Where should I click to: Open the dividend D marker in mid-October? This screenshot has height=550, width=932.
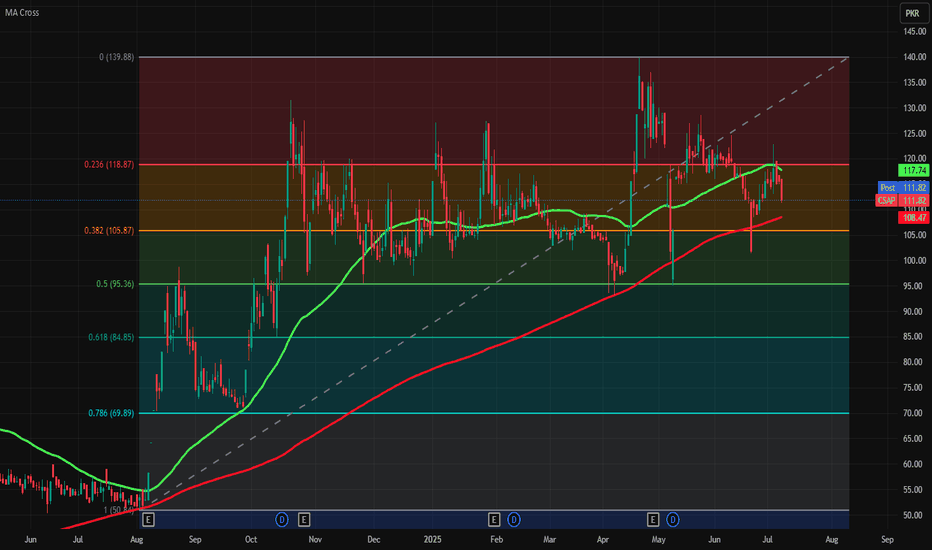tap(282, 520)
